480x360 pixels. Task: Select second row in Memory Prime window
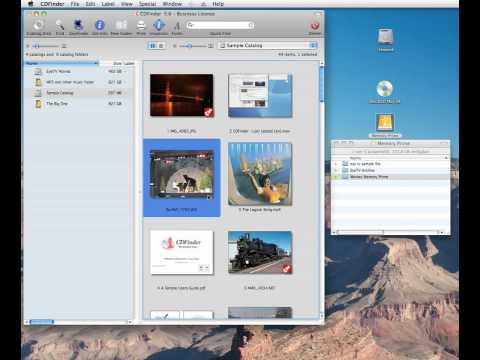[390, 170]
